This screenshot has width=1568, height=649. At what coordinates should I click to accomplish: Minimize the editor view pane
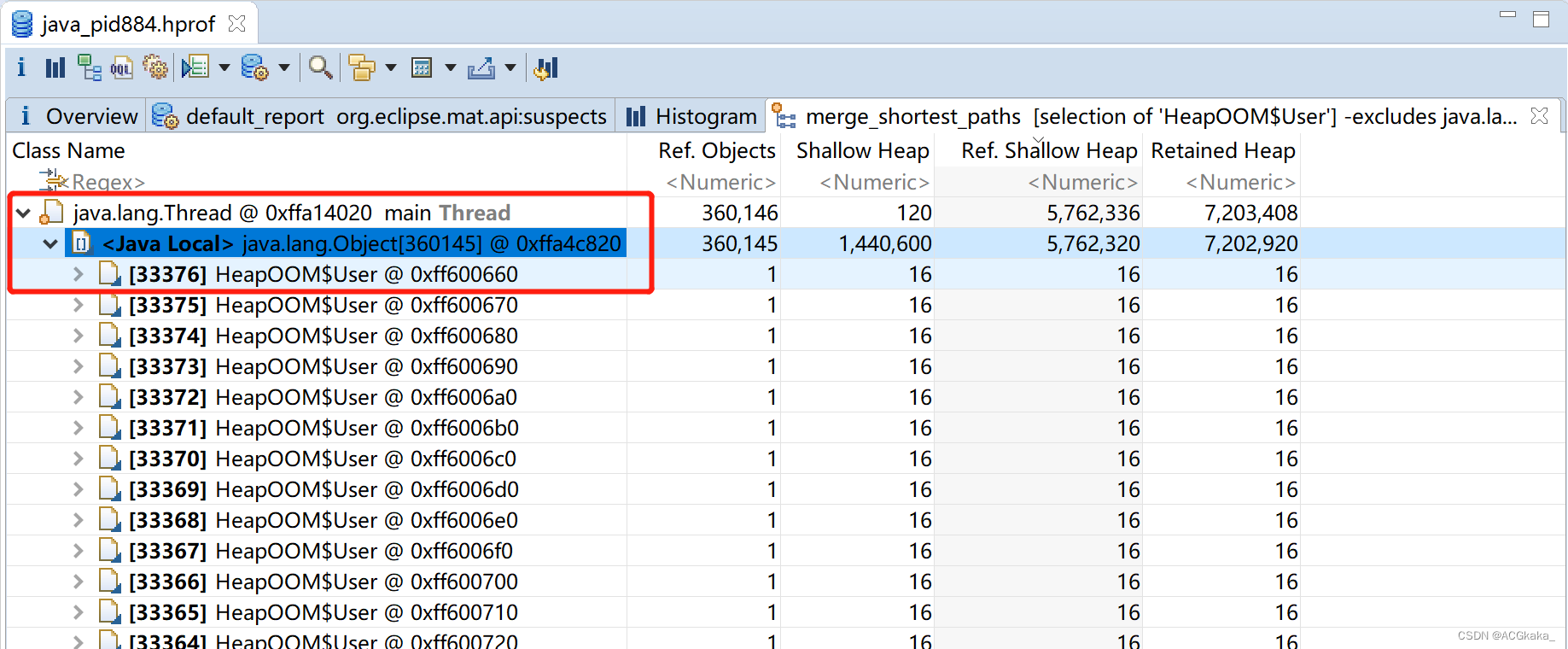[x=1508, y=15]
